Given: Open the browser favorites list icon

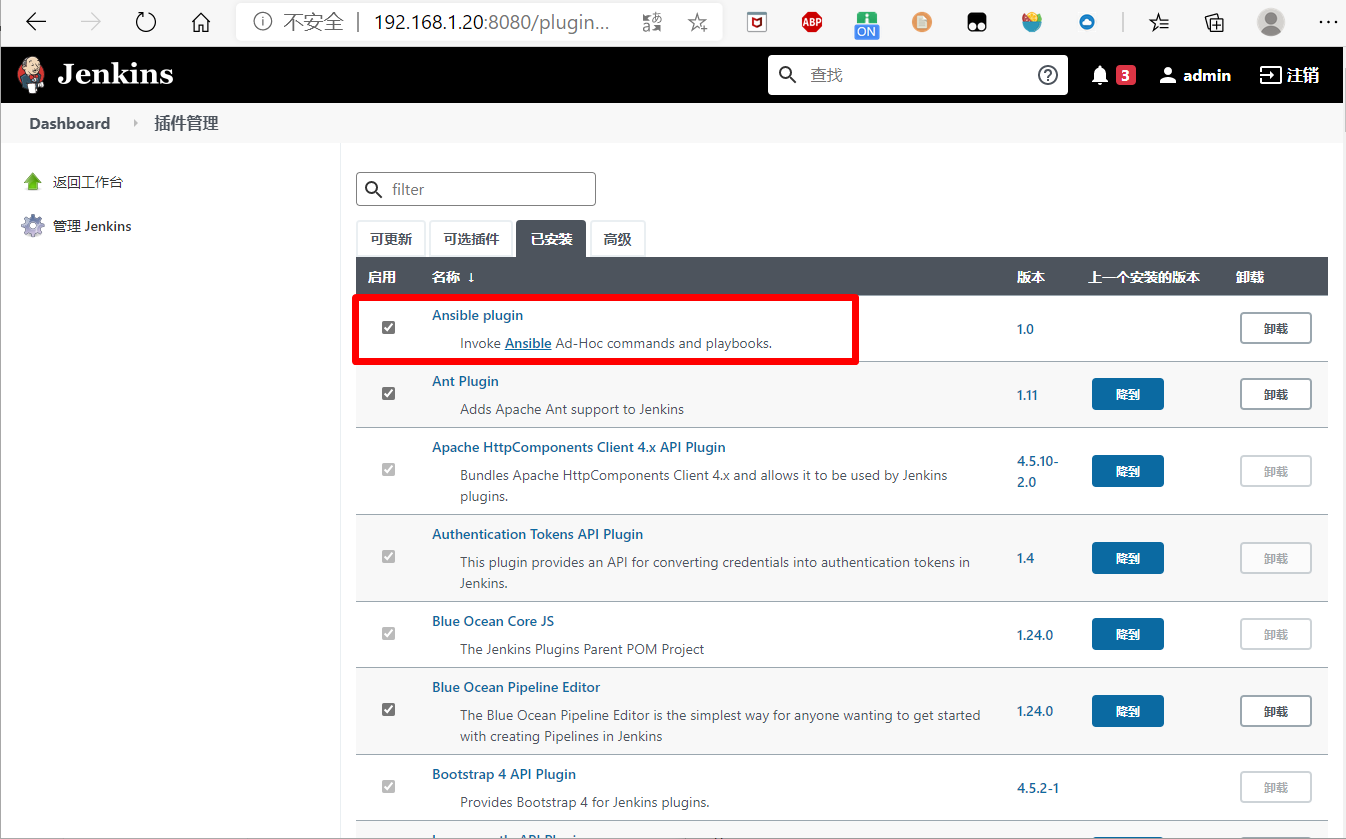Looking at the screenshot, I should pyautogui.click(x=1160, y=22).
